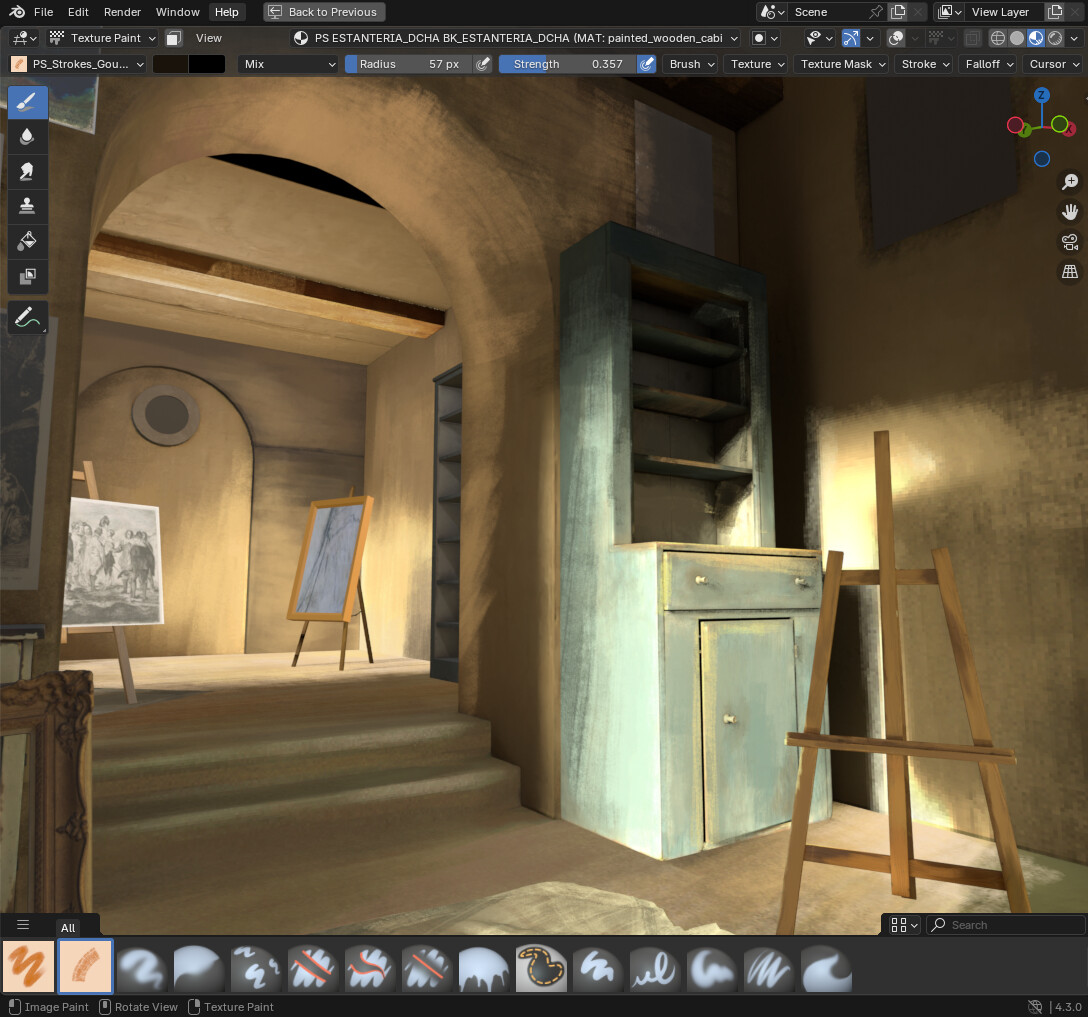This screenshot has height=1017, width=1088.
Task: Select the Soften brush in the toolbar
Action: [27, 136]
